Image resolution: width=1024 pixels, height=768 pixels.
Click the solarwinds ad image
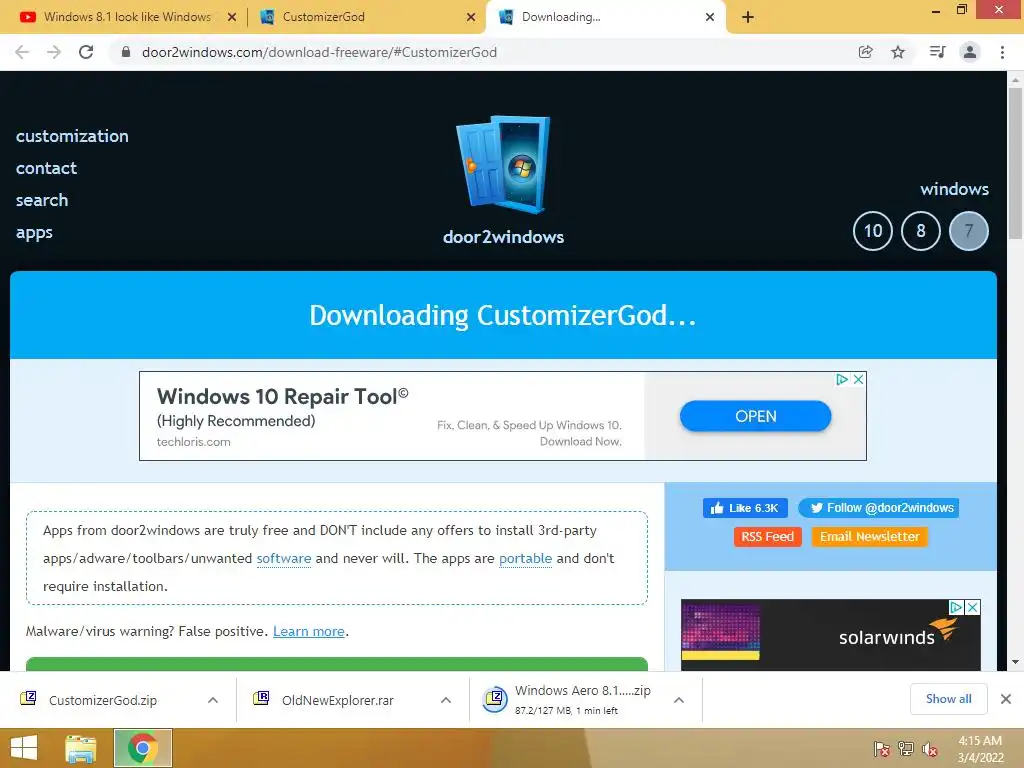(831, 635)
